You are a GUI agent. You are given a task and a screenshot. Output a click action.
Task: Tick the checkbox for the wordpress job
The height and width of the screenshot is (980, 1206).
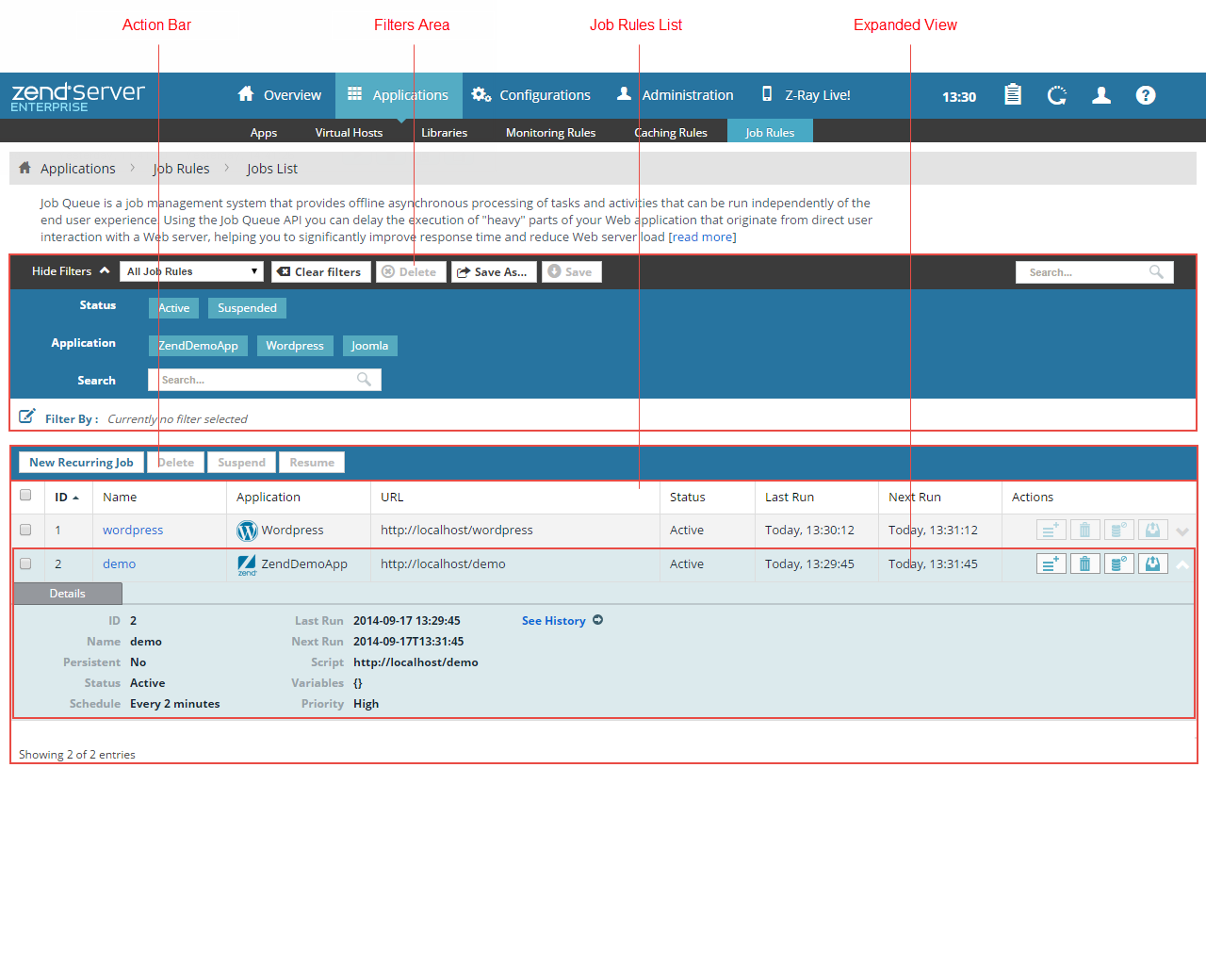point(25,530)
